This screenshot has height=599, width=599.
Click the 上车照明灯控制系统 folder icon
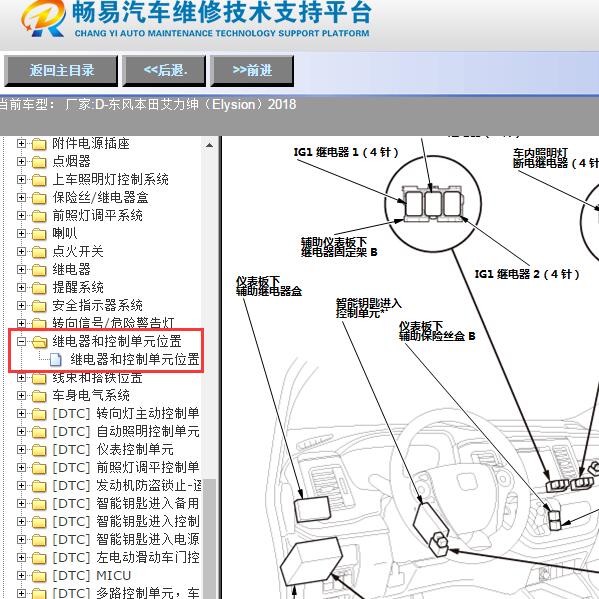point(39,180)
